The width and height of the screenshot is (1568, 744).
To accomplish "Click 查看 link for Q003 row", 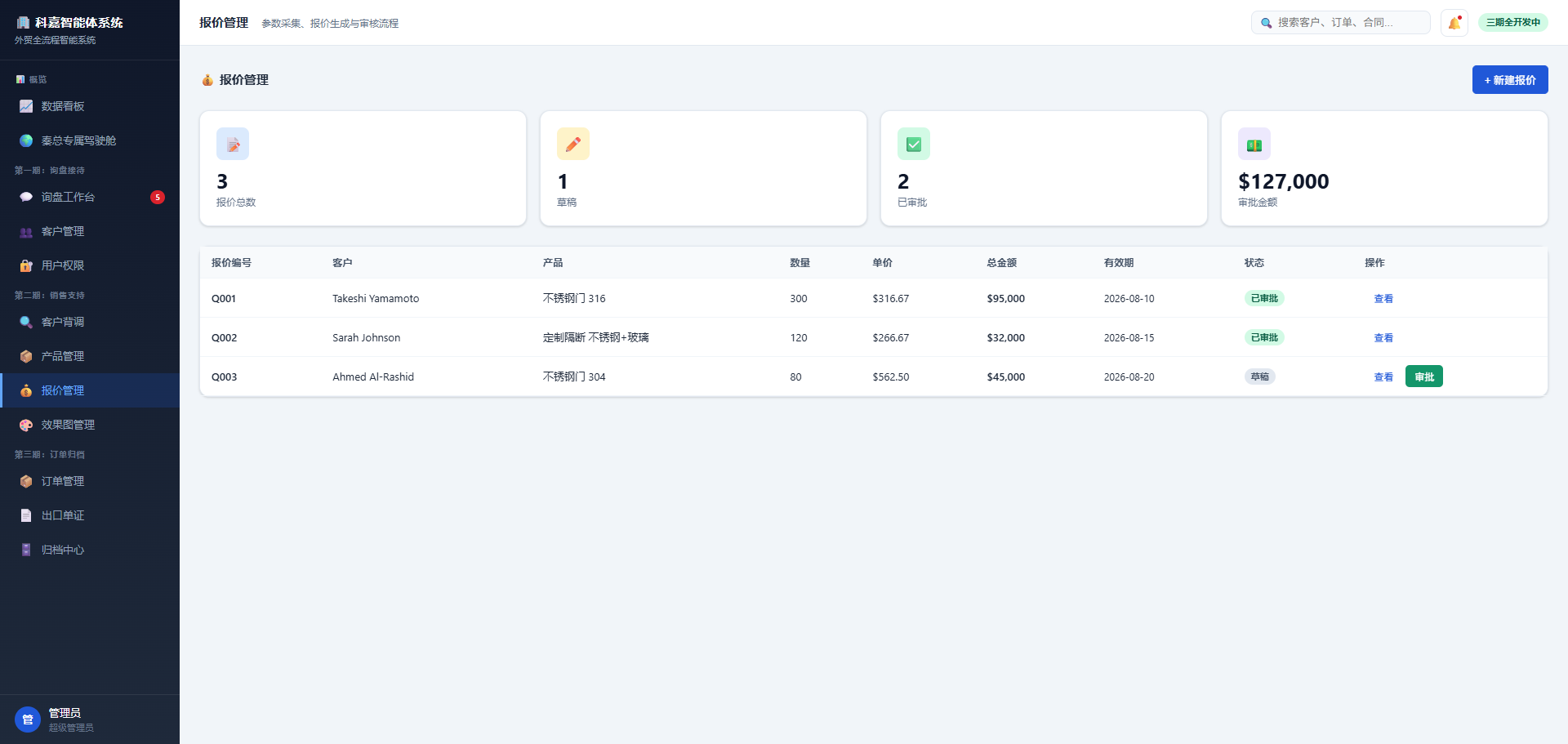I will pos(1383,377).
